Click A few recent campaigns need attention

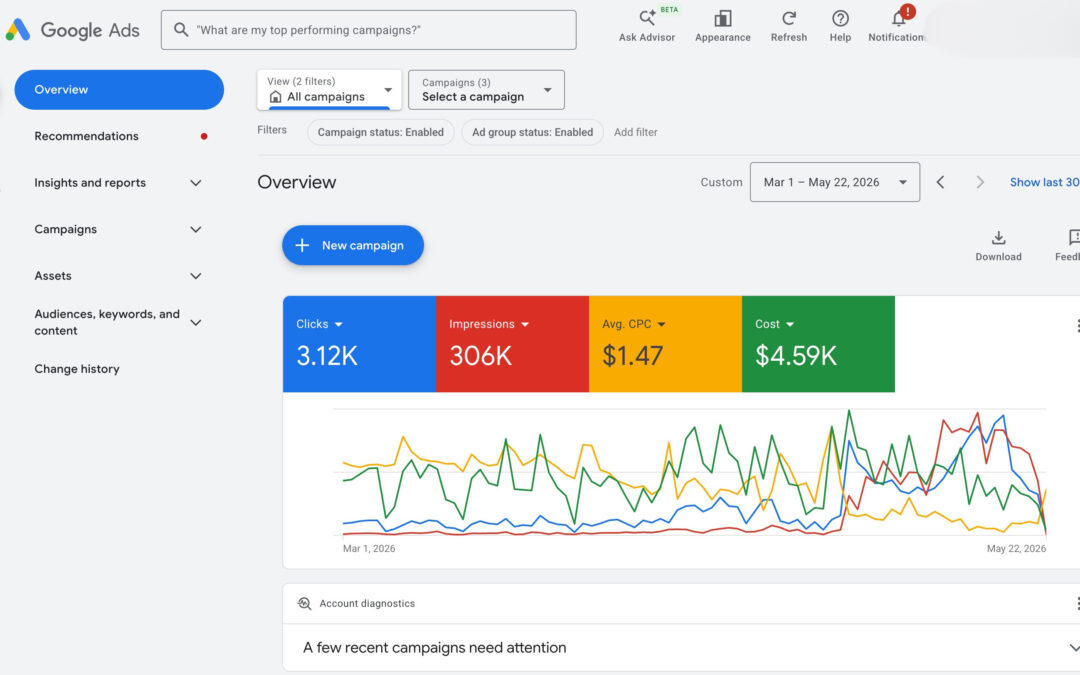click(x=435, y=647)
